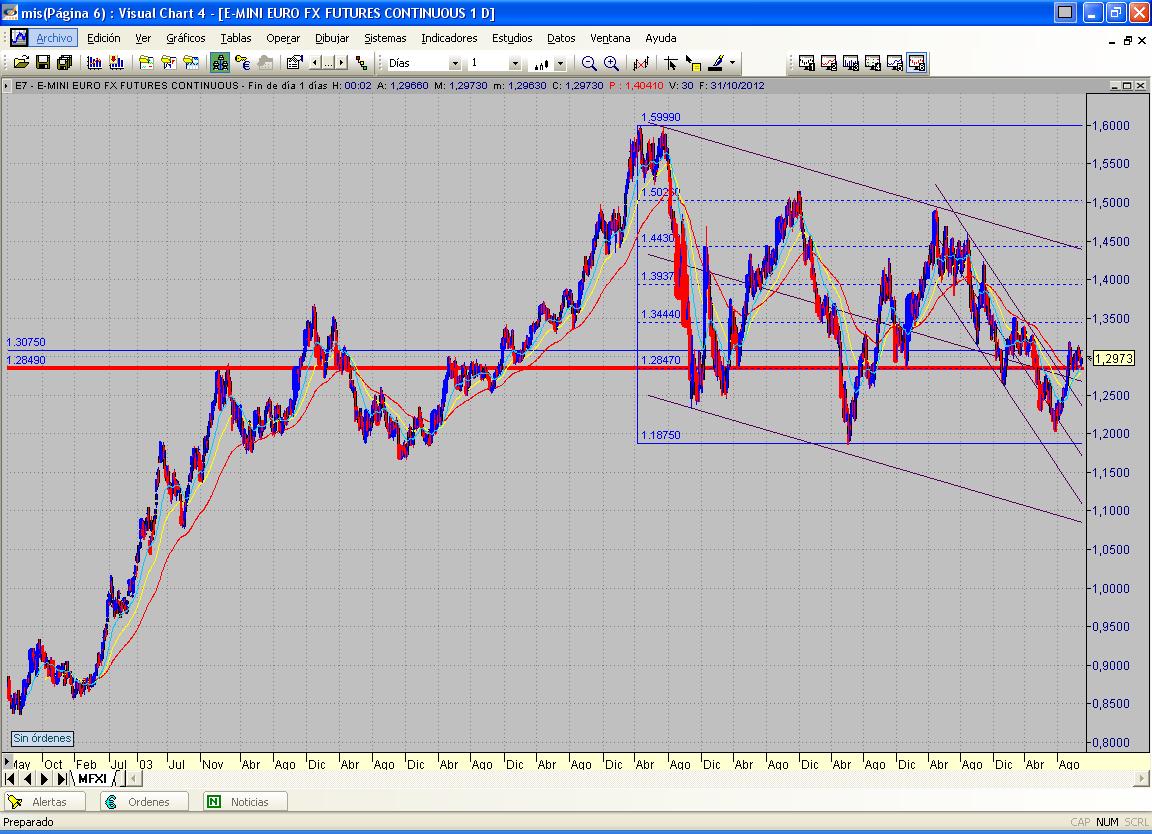Screen dimensions: 1152x834
Task: Click the zoom in magnifier icon
Action: pos(611,63)
